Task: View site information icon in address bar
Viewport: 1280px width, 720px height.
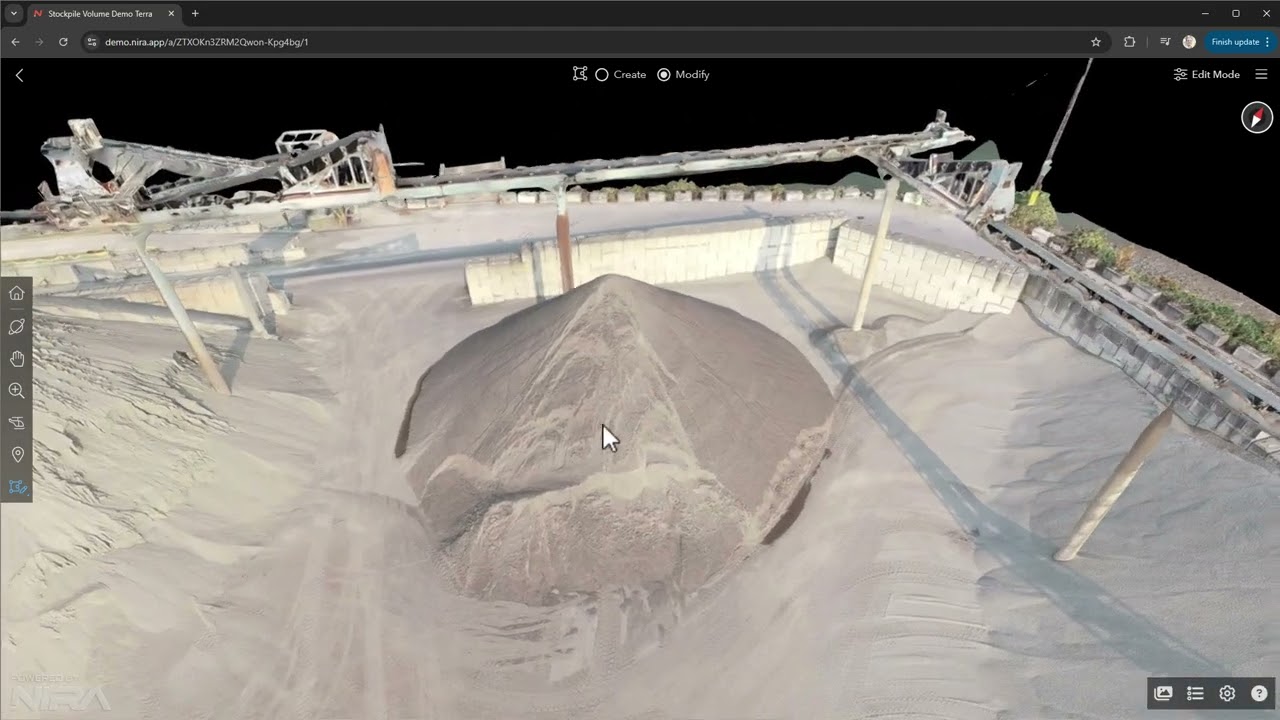Action: pyautogui.click(x=91, y=42)
